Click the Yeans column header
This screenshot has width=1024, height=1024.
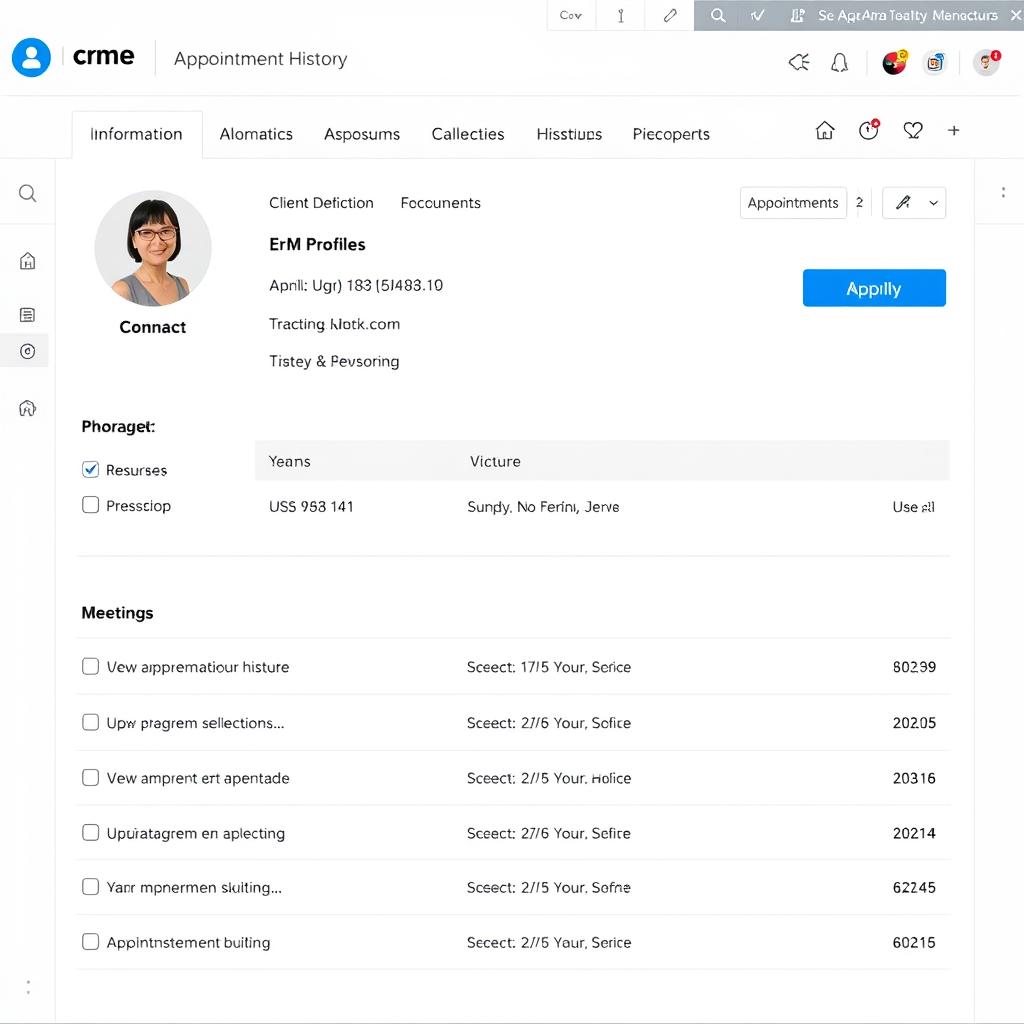(x=289, y=461)
